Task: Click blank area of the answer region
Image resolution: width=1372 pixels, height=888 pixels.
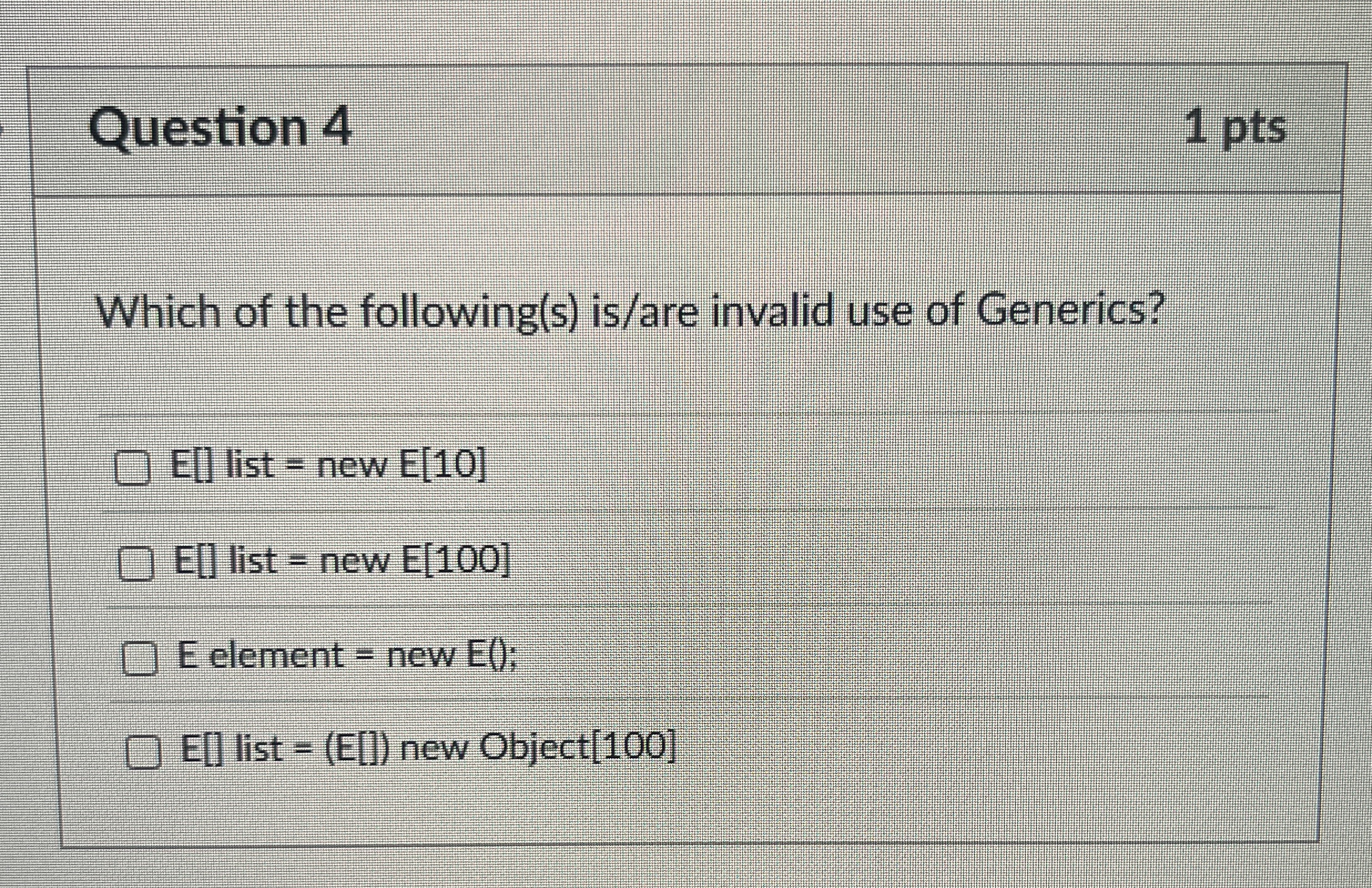Action: 980,606
